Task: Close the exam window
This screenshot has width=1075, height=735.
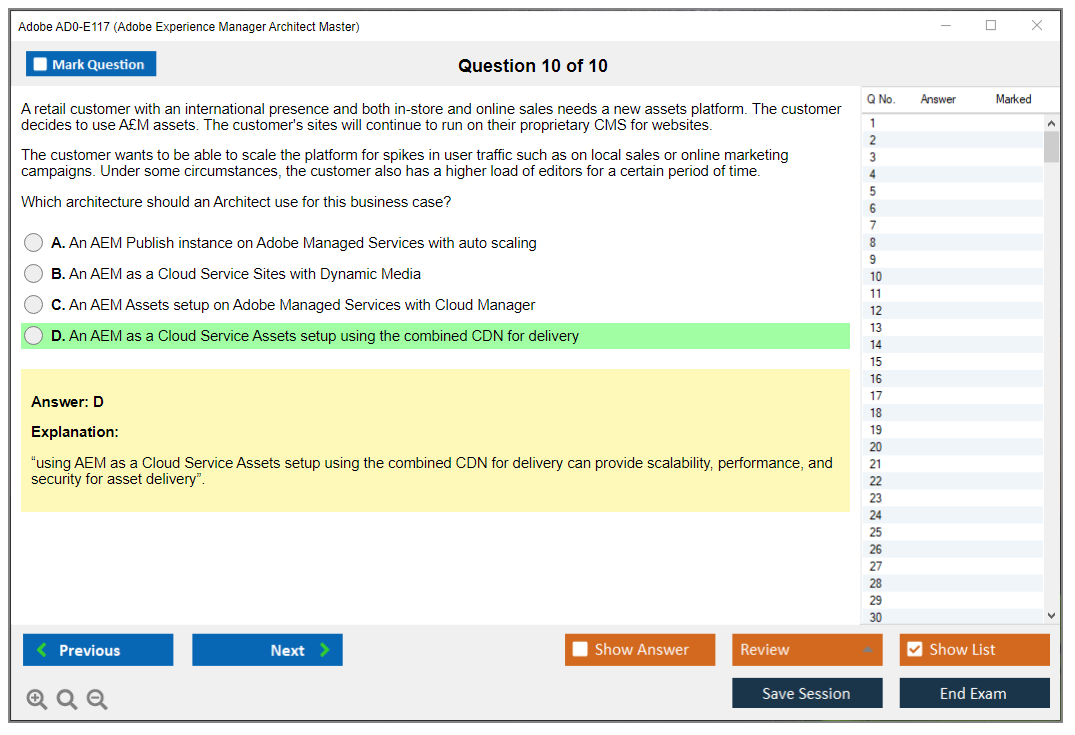Action: coord(1037,26)
